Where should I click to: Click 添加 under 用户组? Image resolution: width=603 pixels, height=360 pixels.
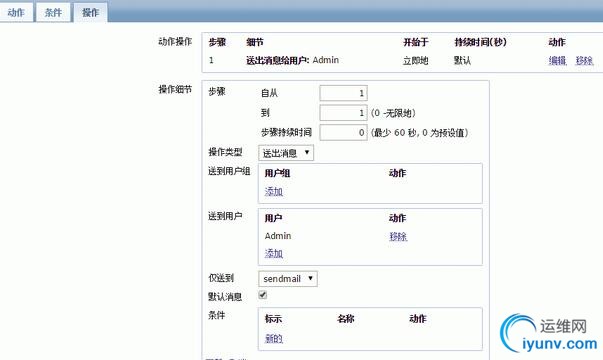(274, 191)
